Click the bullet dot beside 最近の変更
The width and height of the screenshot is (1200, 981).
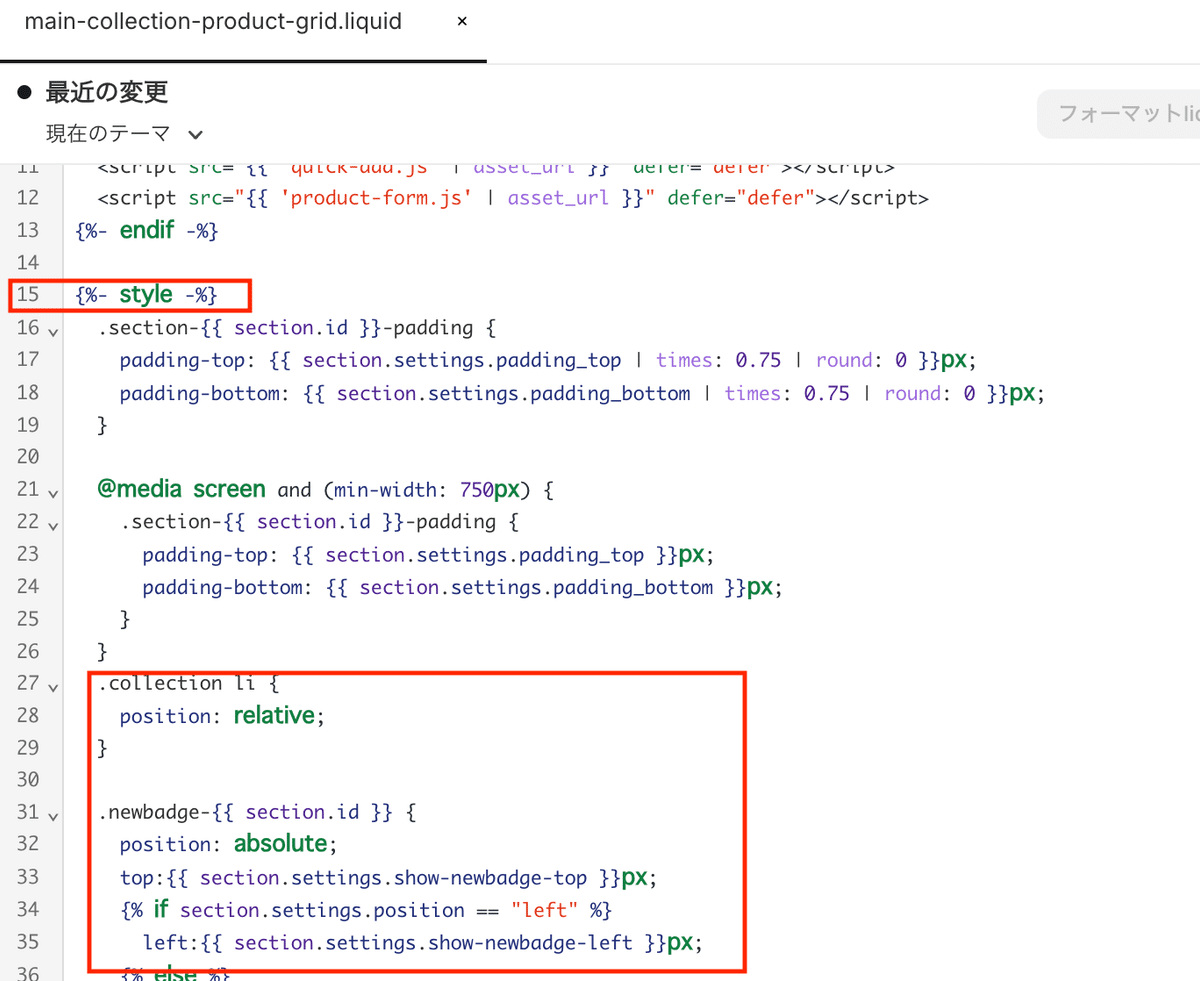click(x=26, y=93)
